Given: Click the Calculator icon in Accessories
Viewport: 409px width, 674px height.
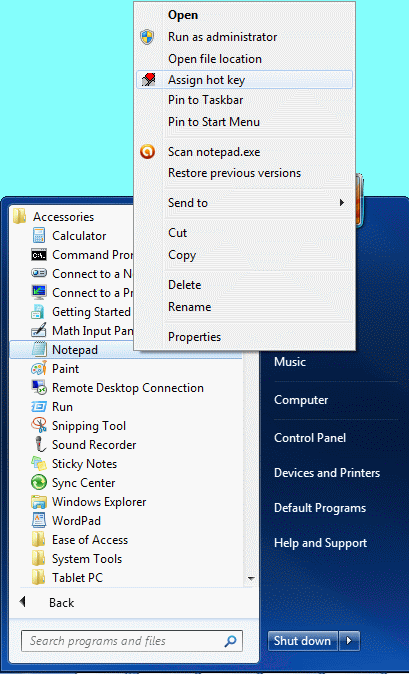Looking at the screenshot, I should coord(39,236).
